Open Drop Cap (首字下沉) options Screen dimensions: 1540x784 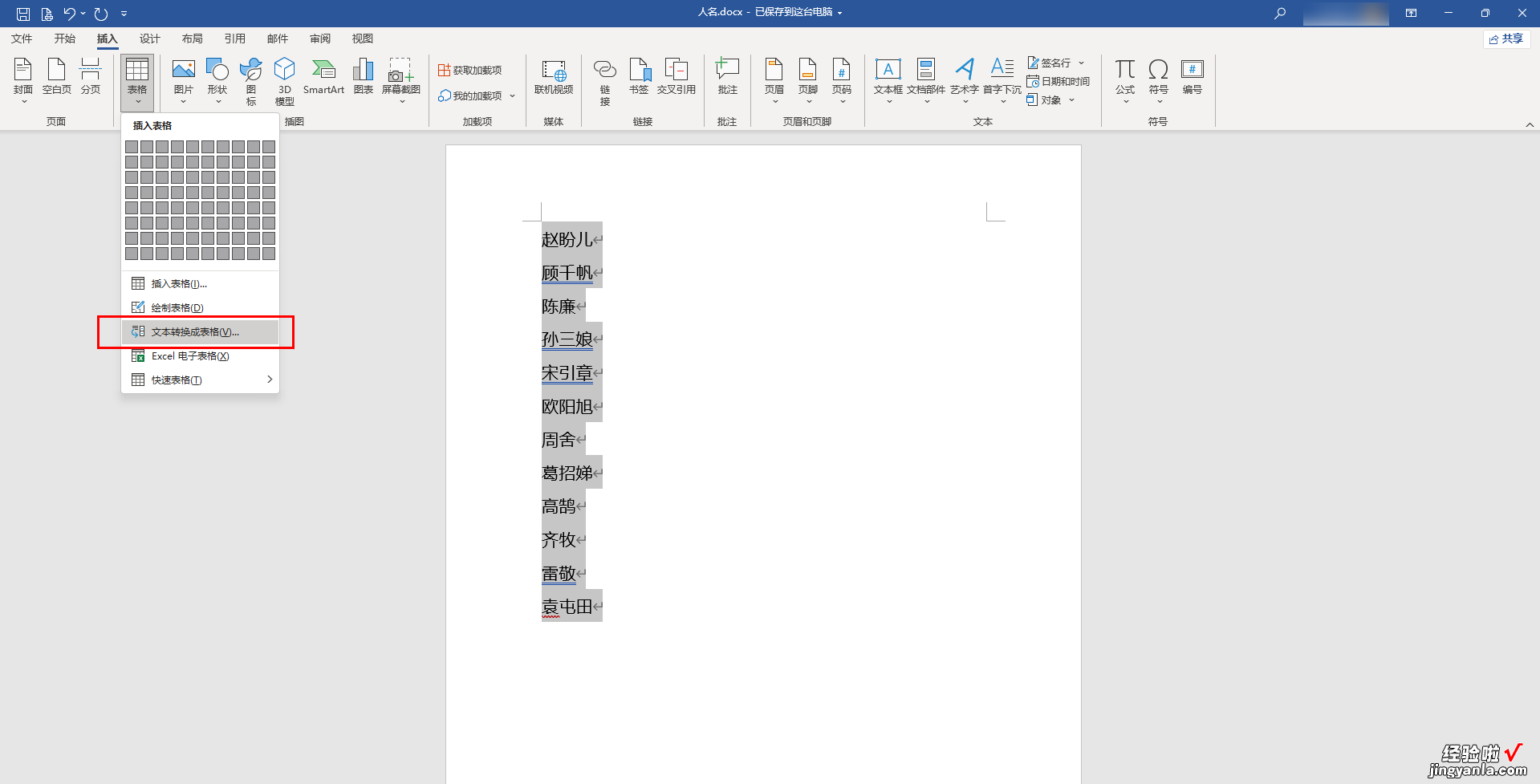(x=1002, y=81)
